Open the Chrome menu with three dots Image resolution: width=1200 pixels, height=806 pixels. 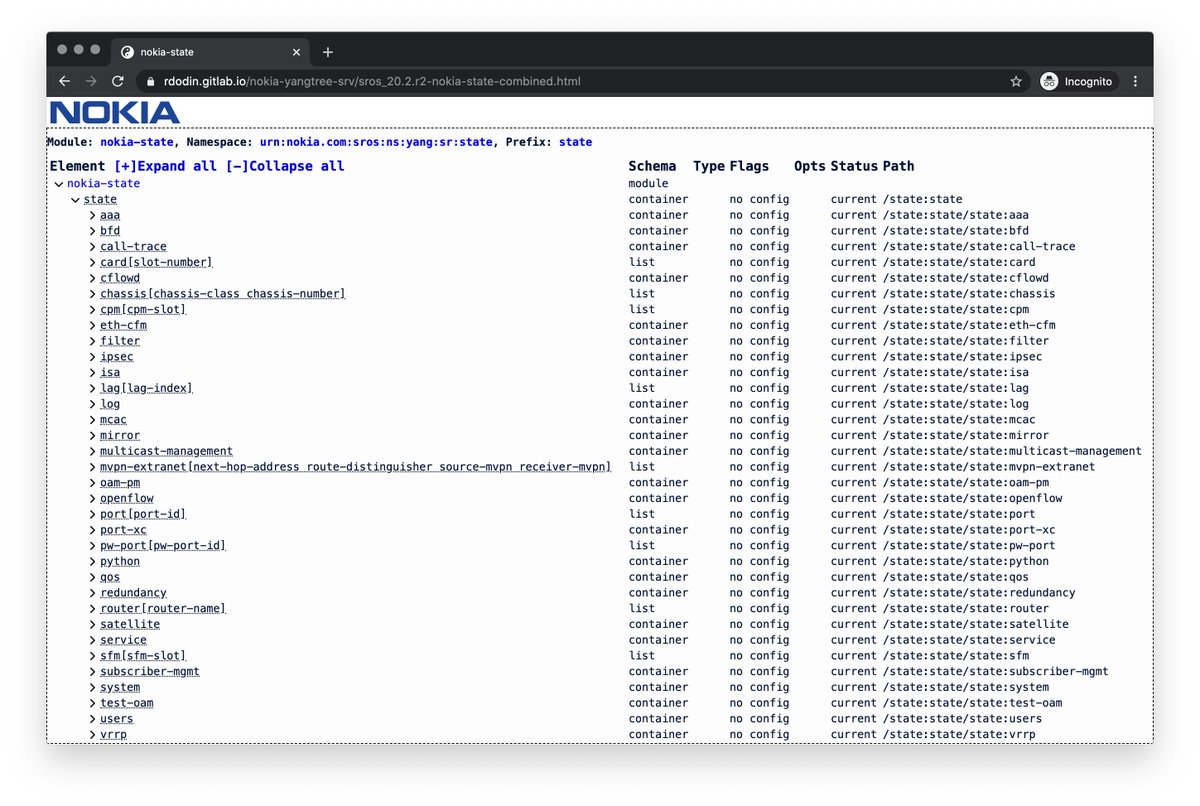click(x=1135, y=82)
